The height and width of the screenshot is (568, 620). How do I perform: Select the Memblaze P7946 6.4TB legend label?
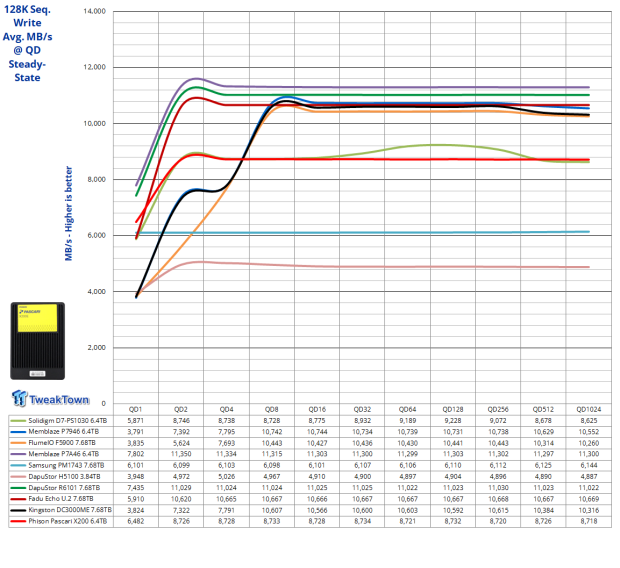pyautogui.click(x=64, y=432)
